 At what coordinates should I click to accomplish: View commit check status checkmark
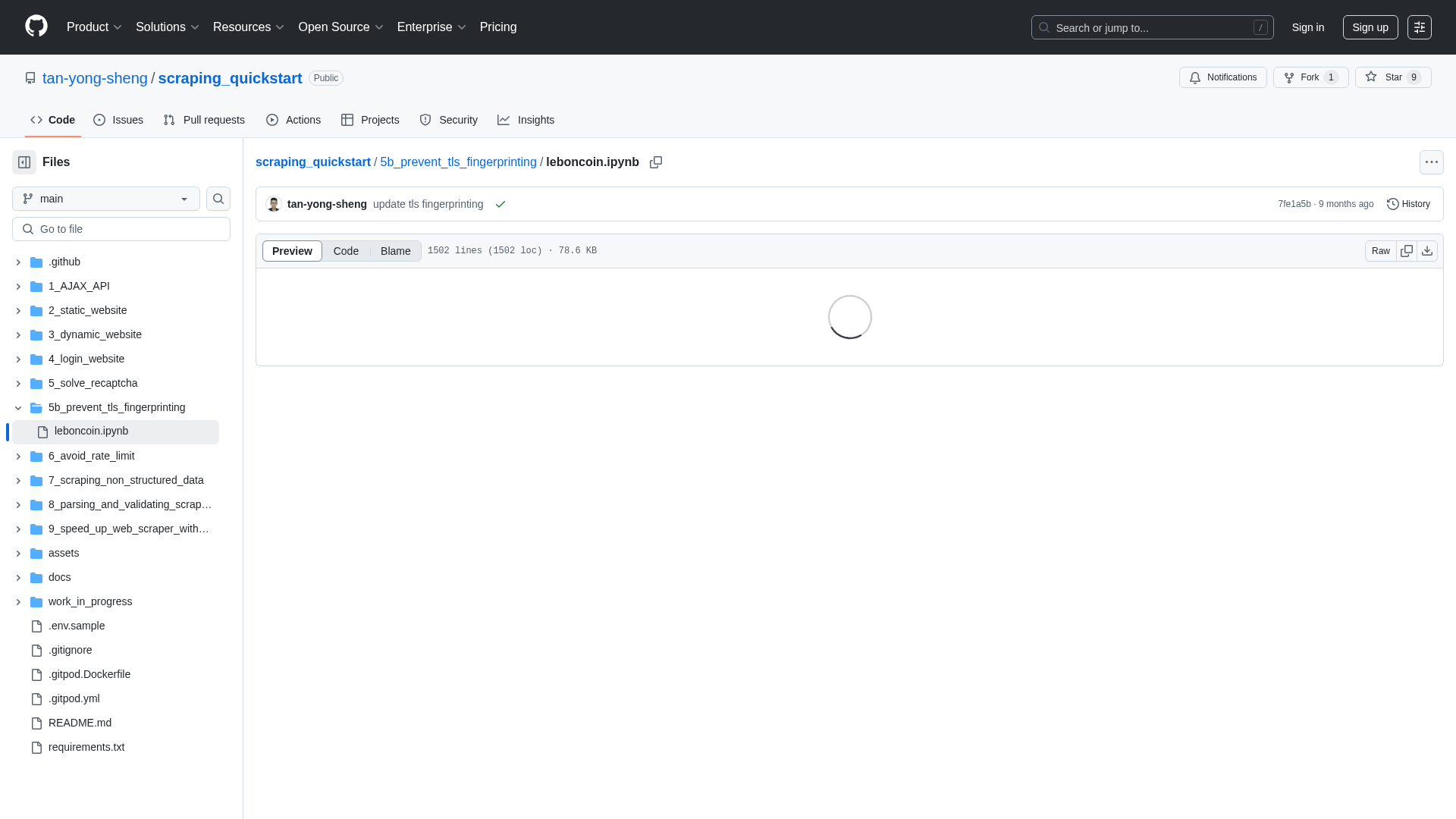[500, 205]
